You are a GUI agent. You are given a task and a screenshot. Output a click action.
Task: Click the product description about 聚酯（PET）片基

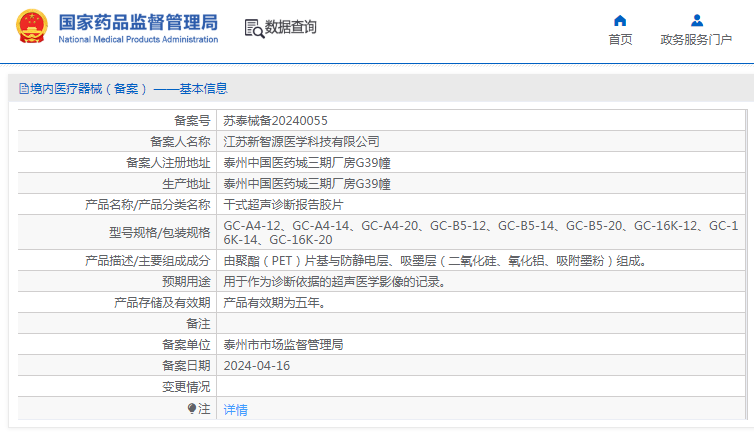point(436,261)
